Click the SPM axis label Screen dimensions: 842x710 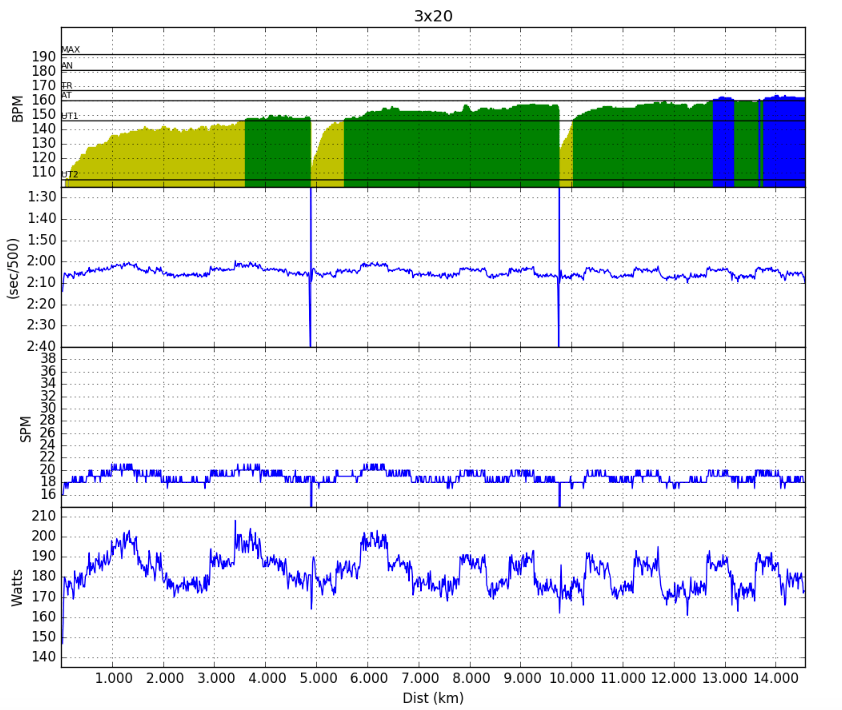click(25, 429)
